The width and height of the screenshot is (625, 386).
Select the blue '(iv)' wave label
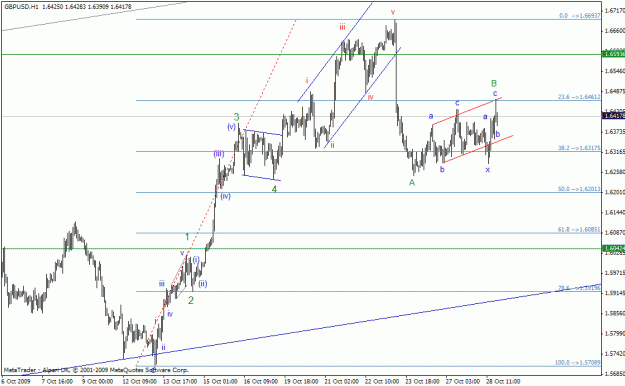226,196
